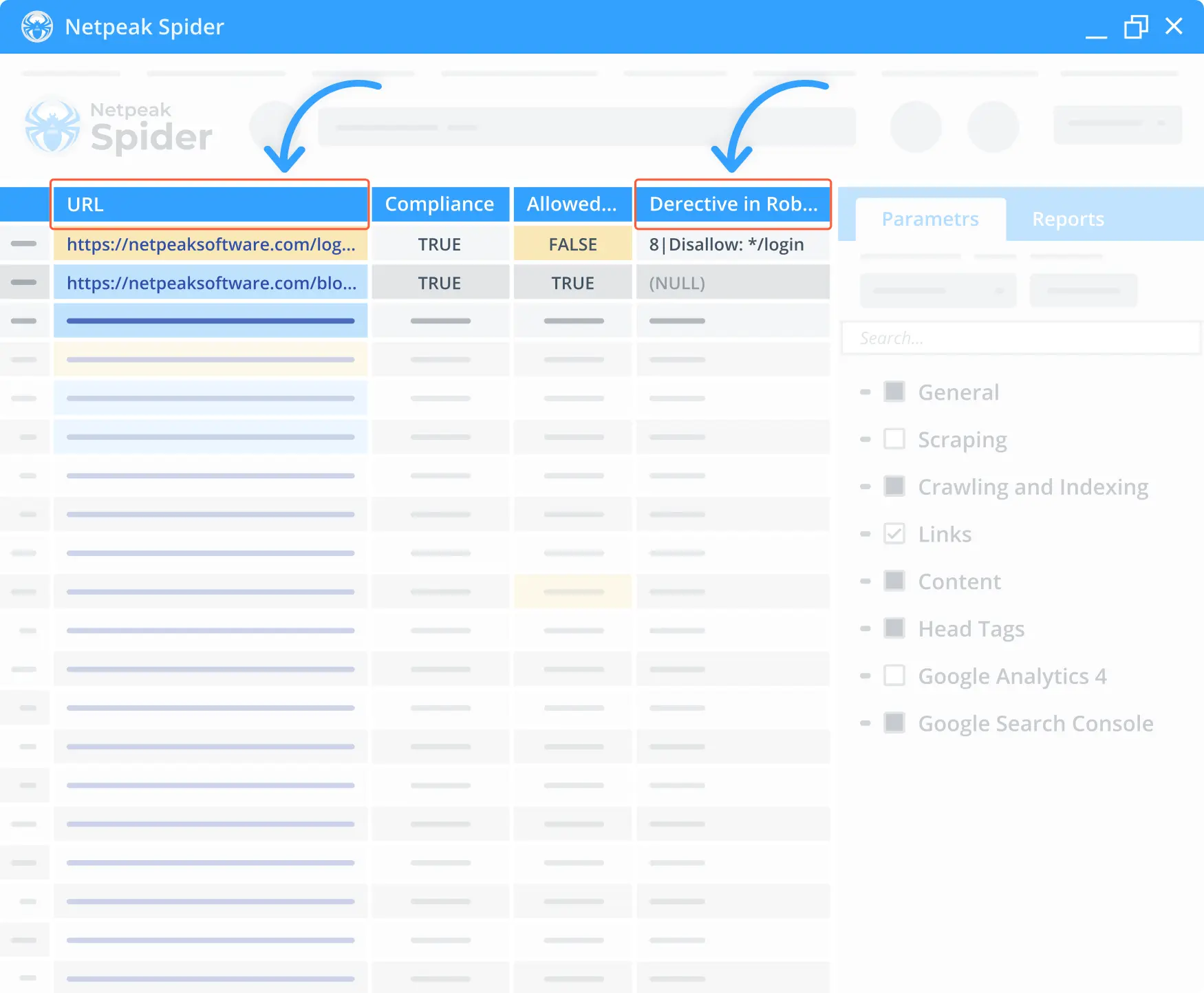
Task: Toggle the Google Search Console checkbox
Action: click(894, 723)
